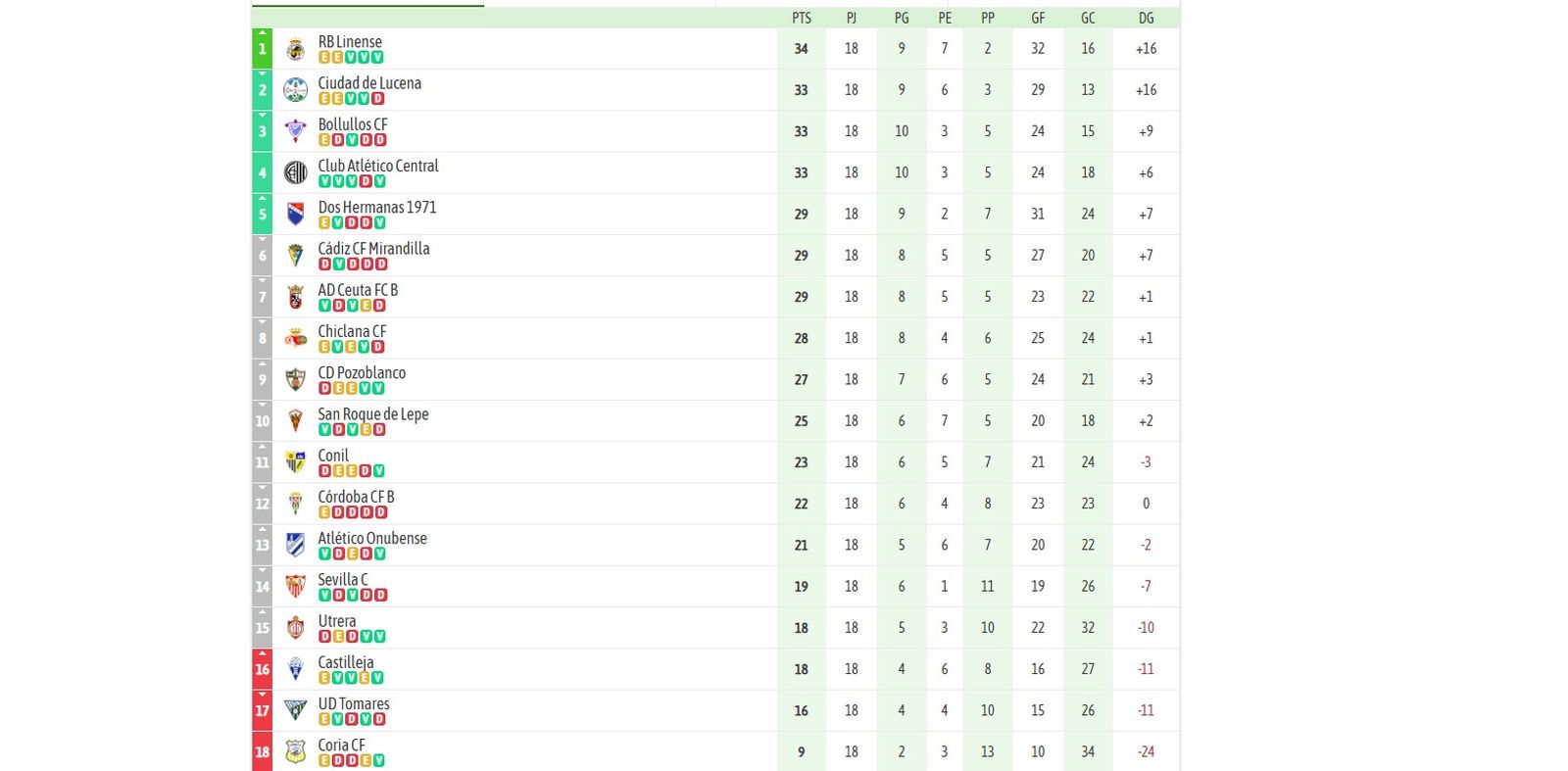Select an 'E' draw badge under Chiclana CF
The height and width of the screenshot is (771, 1568).
tap(324, 347)
